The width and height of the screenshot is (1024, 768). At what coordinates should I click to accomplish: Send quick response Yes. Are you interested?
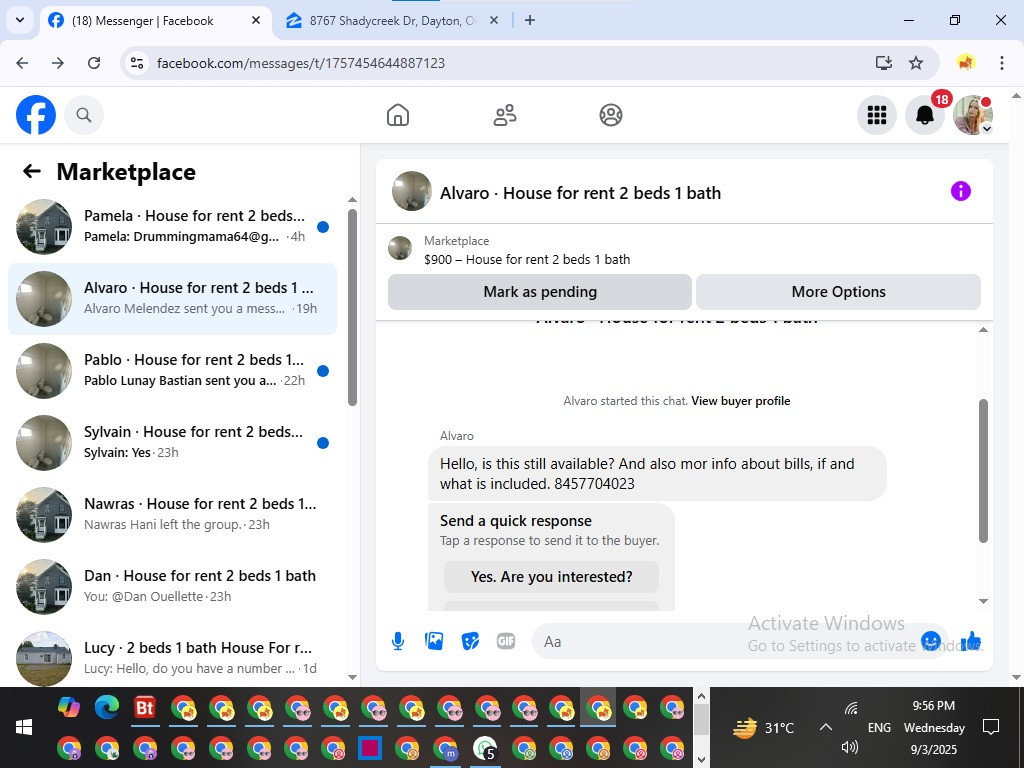pyautogui.click(x=551, y=577)
